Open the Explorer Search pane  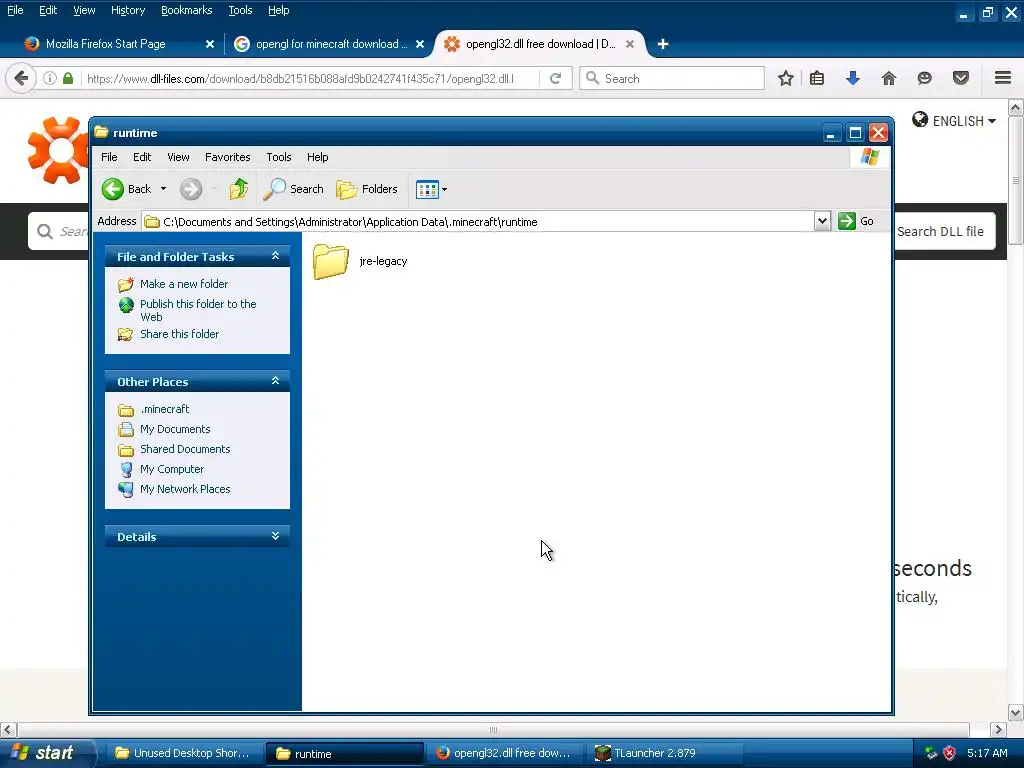click(293, 189)
